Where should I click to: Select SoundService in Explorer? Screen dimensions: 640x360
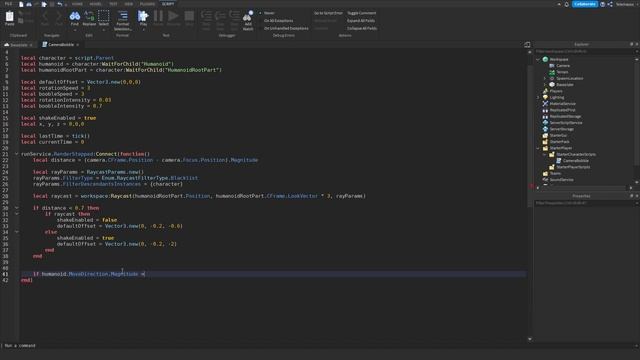(561, 180)
